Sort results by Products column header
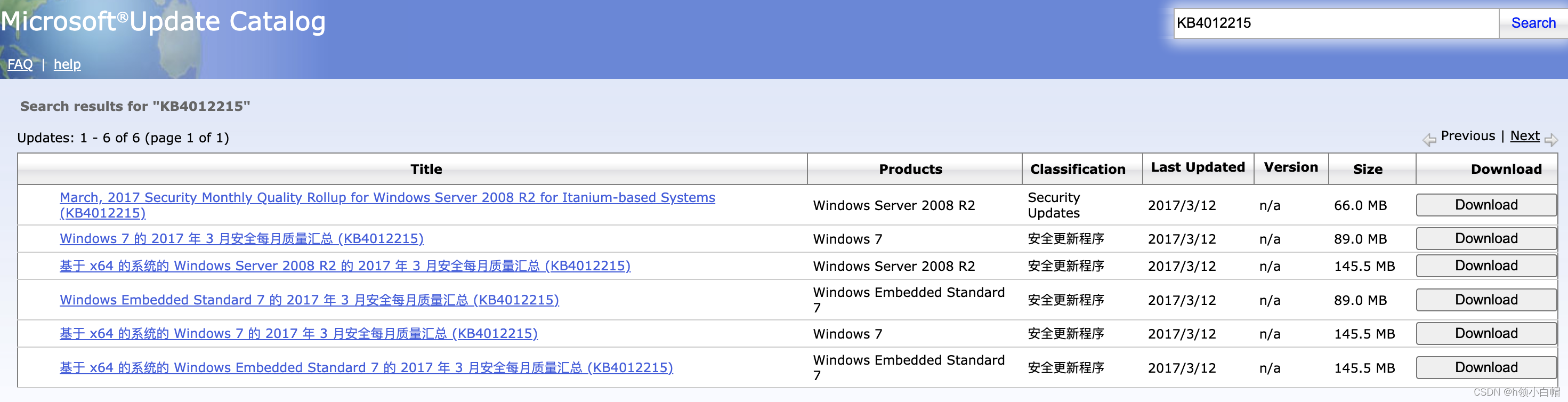The width and height of the screenshot is (1568, 402). 910,170
